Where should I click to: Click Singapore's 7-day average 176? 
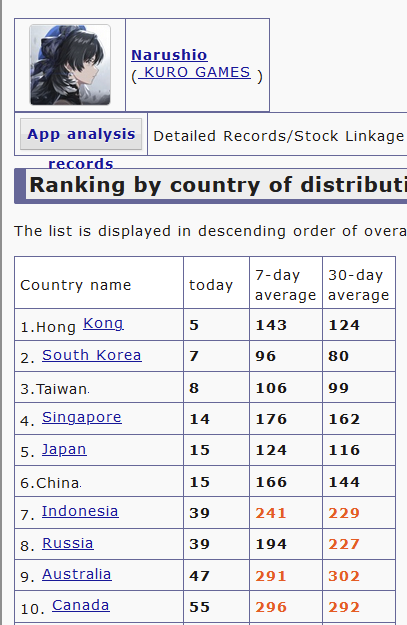coord(271,419)
